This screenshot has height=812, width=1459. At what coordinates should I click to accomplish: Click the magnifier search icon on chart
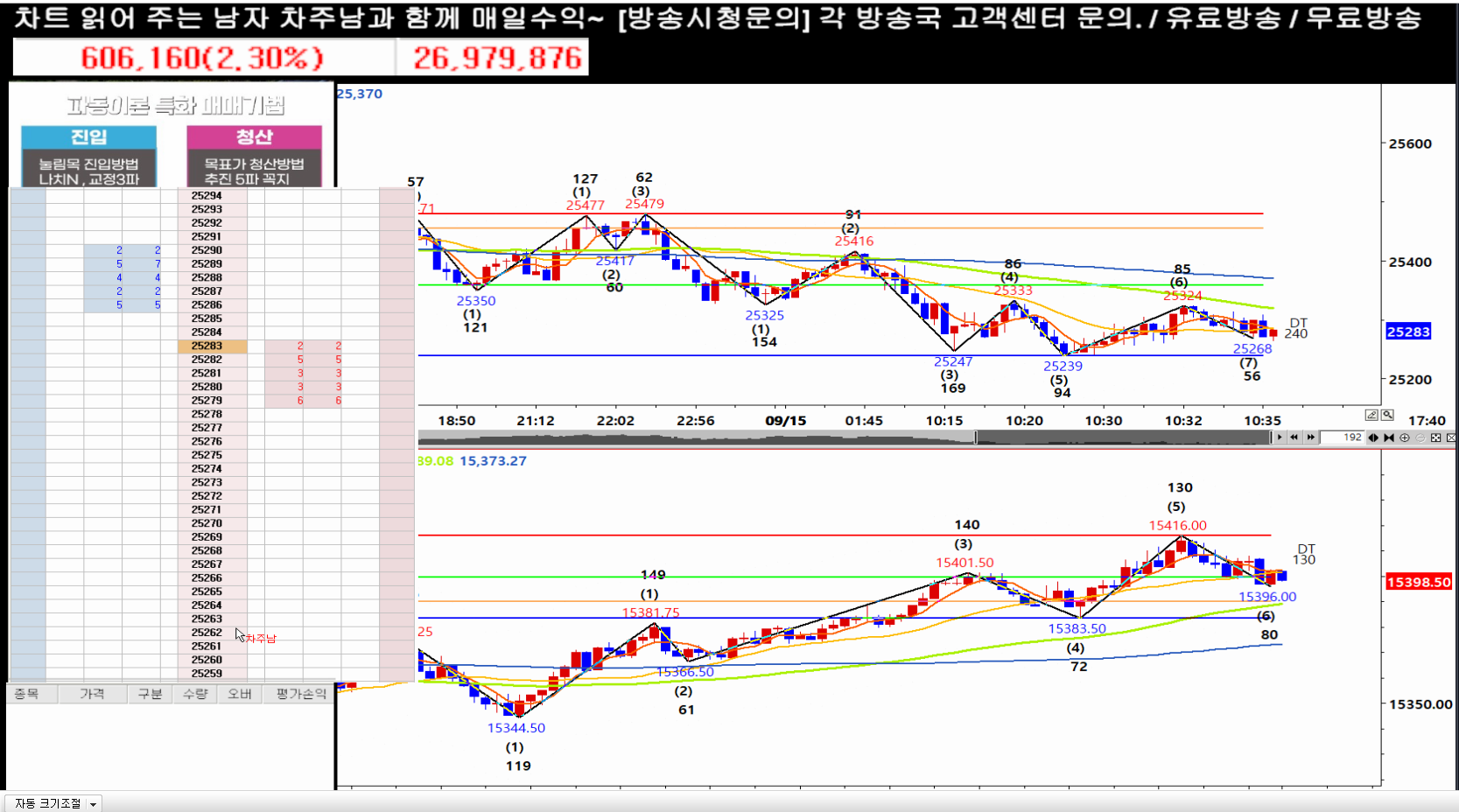[1387, 415]
